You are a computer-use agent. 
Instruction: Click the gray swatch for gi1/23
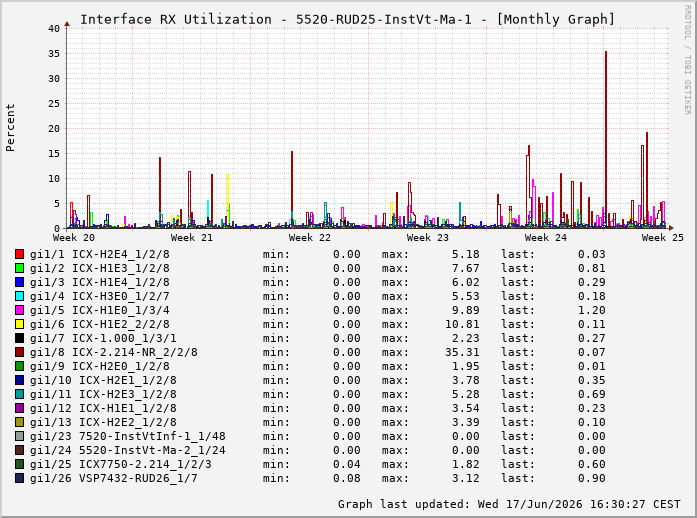pos(19,436)
